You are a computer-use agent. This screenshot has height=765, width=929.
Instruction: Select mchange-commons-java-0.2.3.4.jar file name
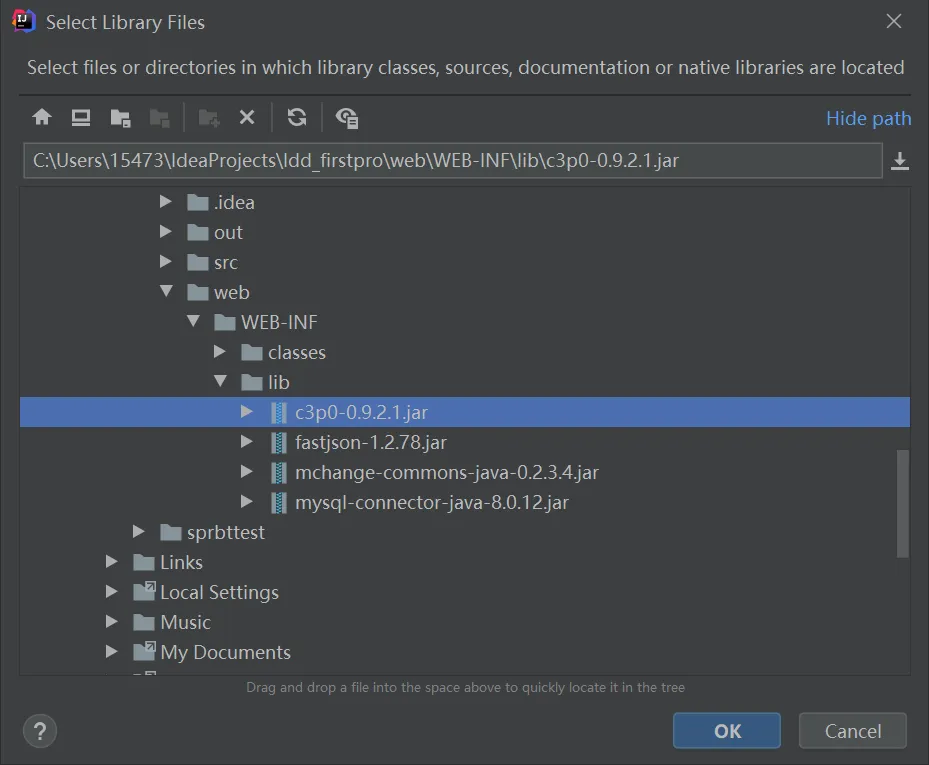(447, 473)
